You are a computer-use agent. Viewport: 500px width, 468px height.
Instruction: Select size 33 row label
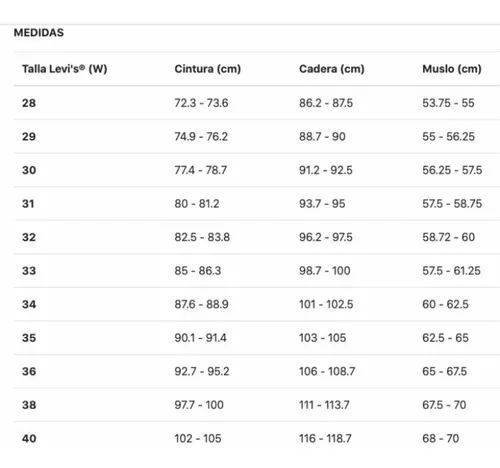click(x=29, y=271)
